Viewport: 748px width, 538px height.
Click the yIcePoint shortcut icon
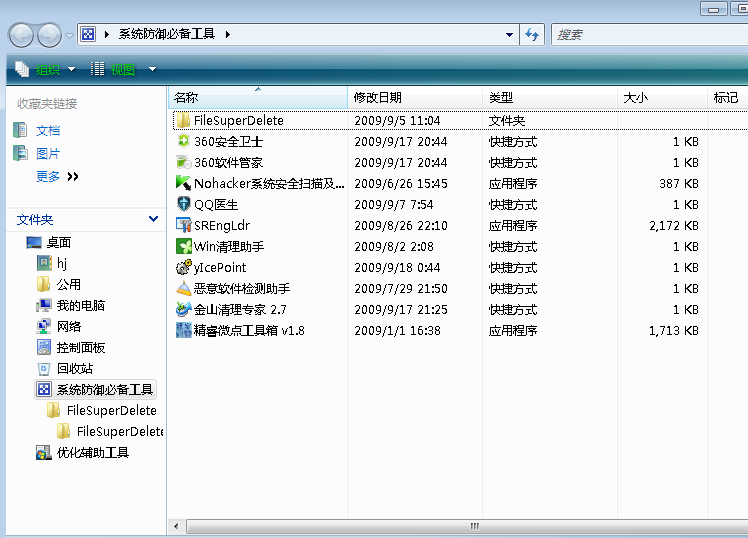tap(183, 268)
